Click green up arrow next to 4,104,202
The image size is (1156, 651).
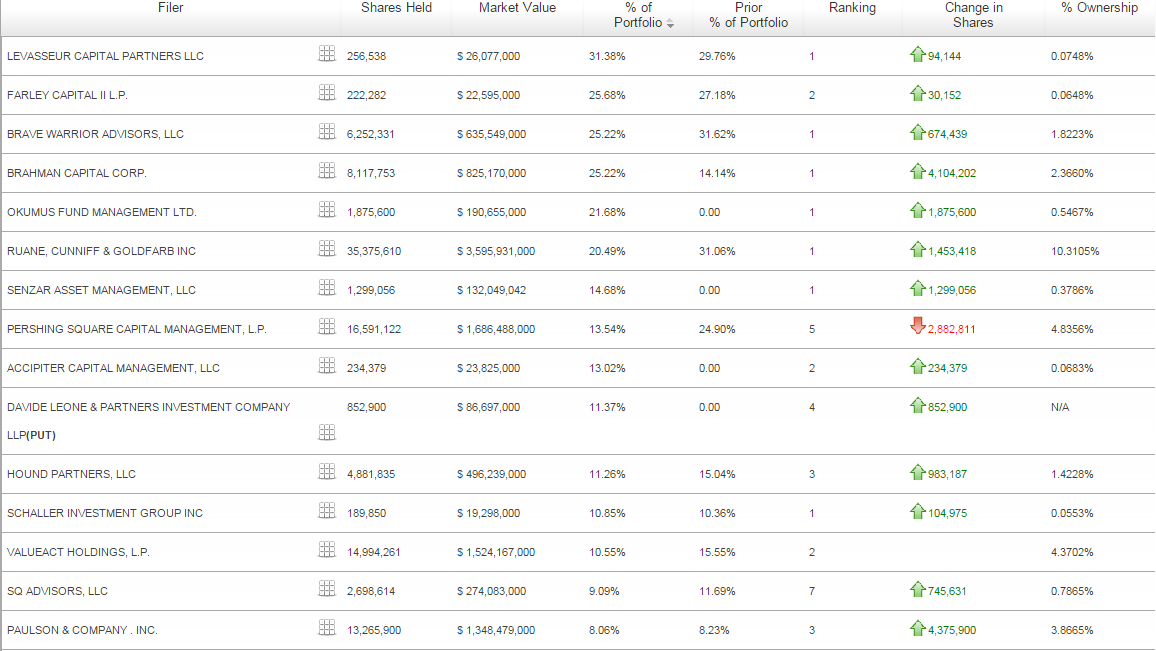tap(917, 171)
